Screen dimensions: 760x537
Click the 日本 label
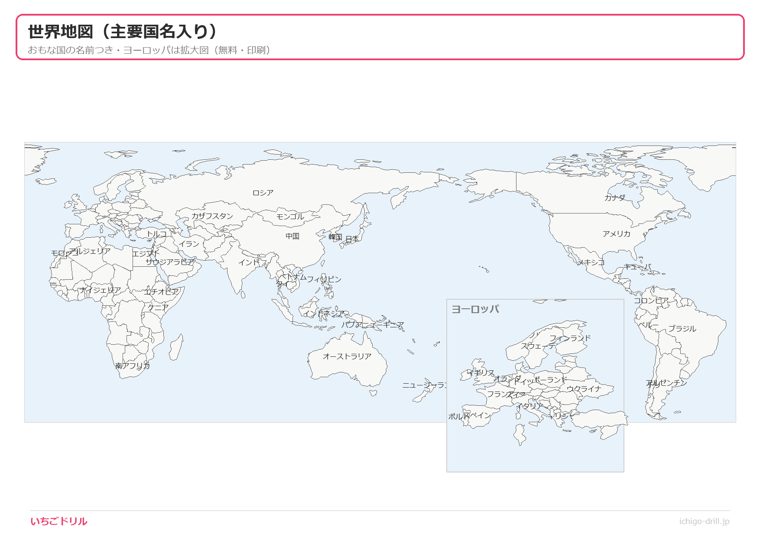352,239
